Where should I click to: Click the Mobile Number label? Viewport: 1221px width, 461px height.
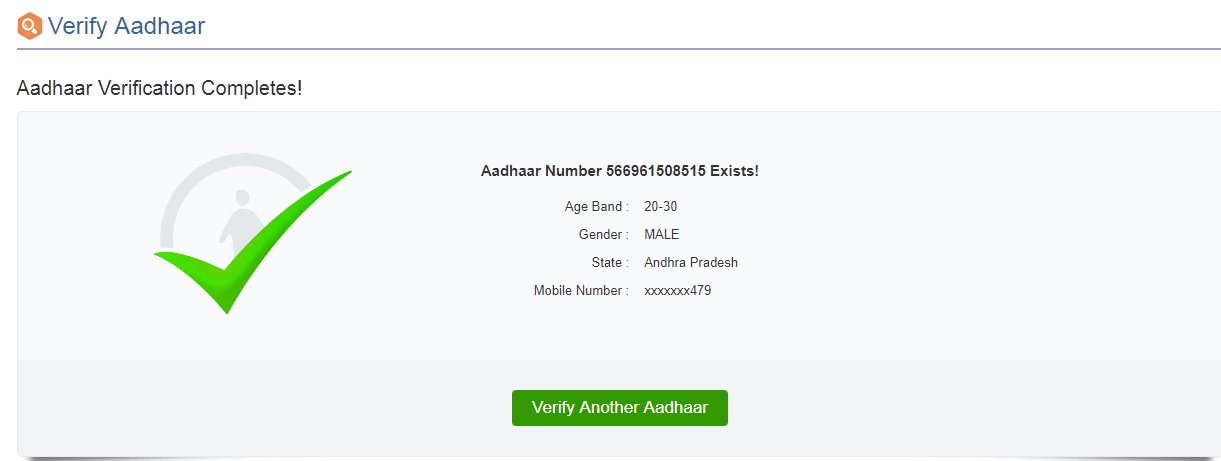click(581, 291)
